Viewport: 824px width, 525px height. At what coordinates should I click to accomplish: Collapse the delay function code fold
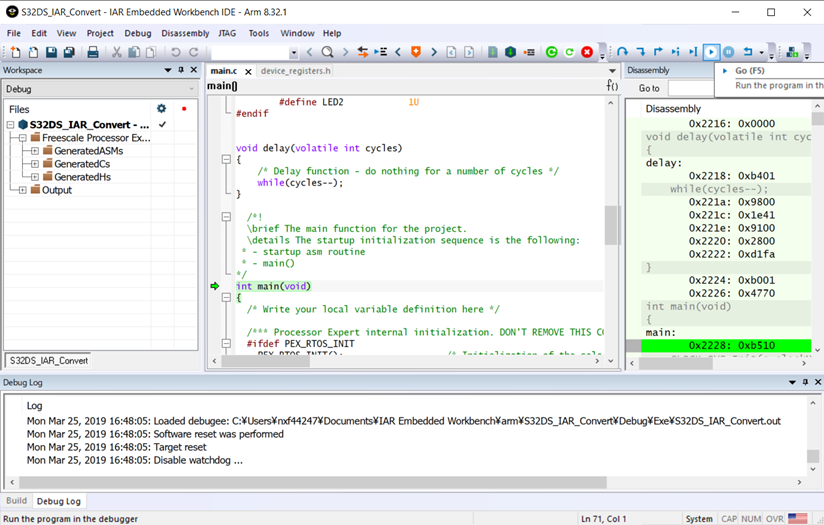[x=226, y=159]
